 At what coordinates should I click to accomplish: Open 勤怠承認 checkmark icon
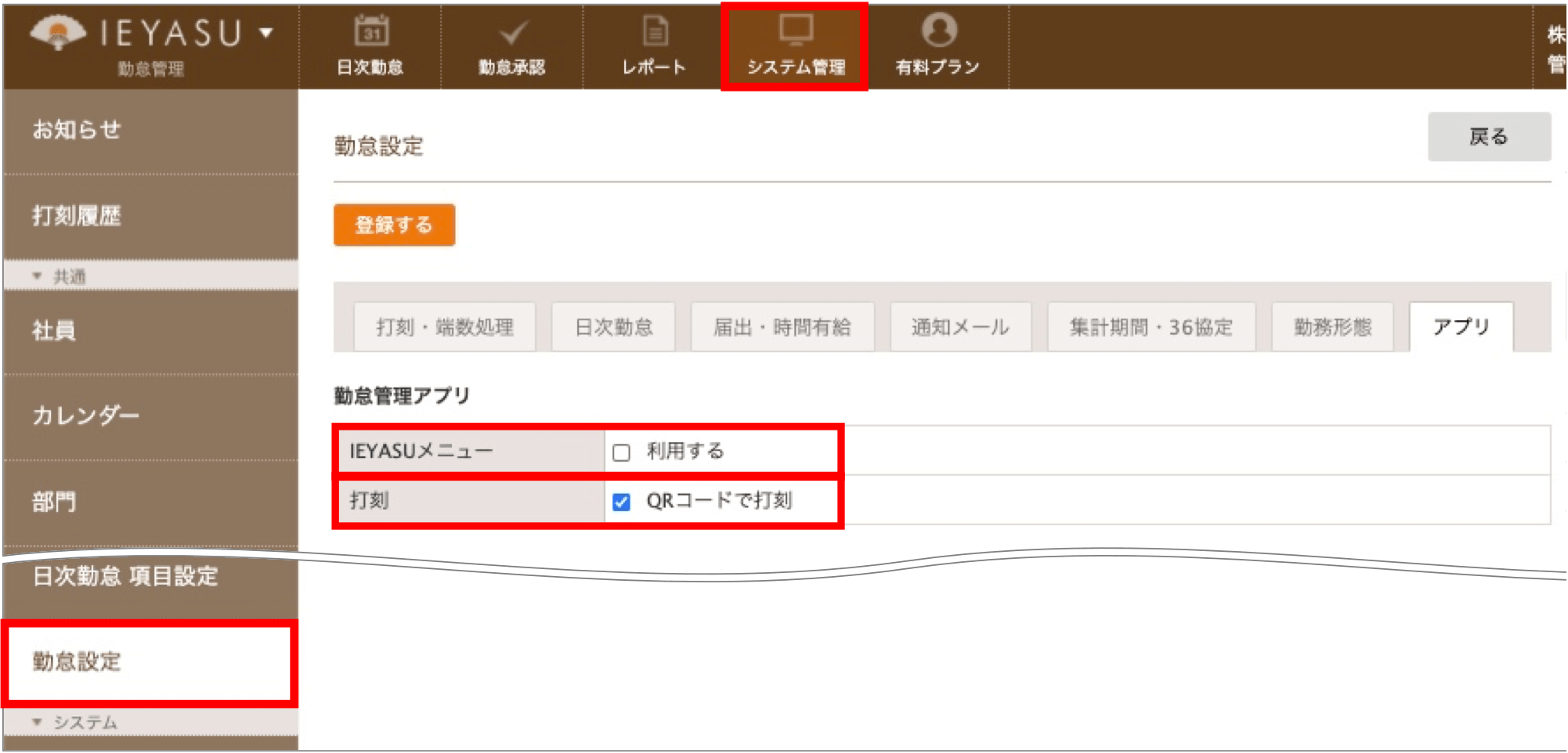pos(513,33)
